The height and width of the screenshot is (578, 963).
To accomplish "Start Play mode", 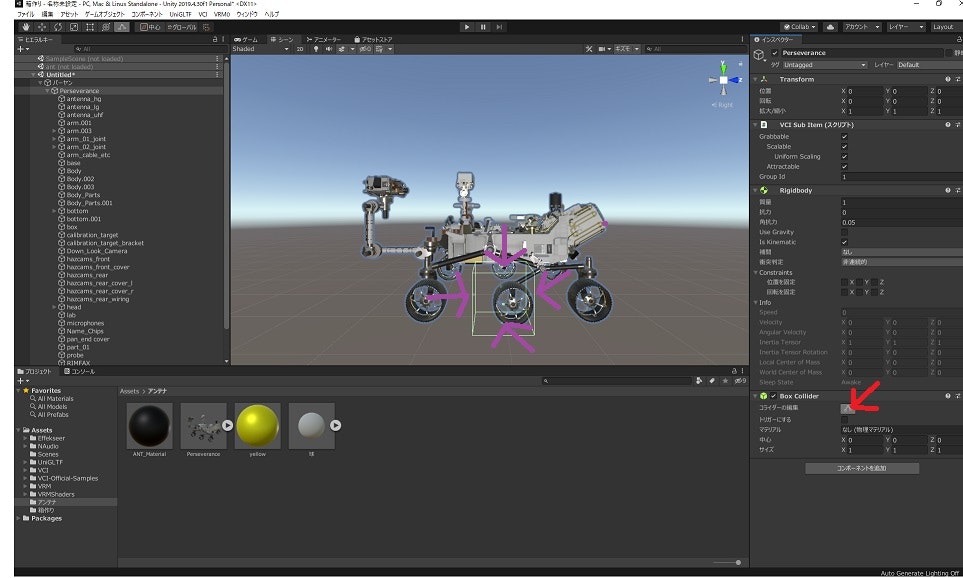I will (x=467, y=27).
